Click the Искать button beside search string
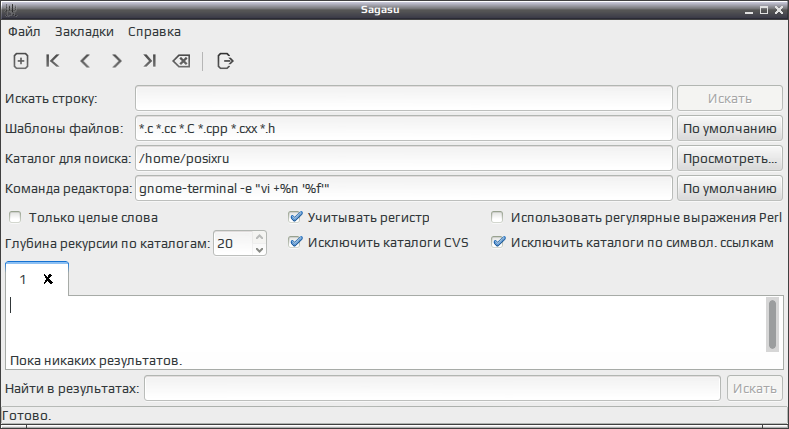The height and width of the screenshot is (429, 789). pyautogui.click(x=730, y=98)
